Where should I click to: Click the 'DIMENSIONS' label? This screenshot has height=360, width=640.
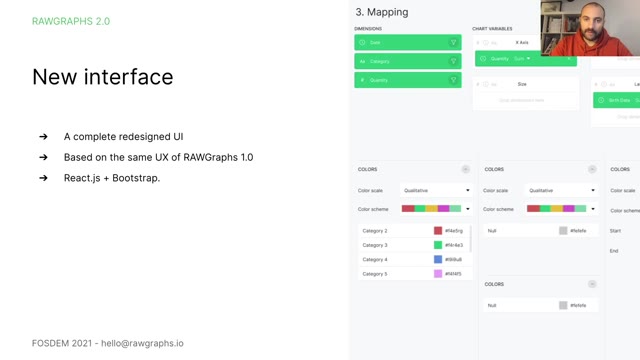pyautogui.click(x=368, y=29)
